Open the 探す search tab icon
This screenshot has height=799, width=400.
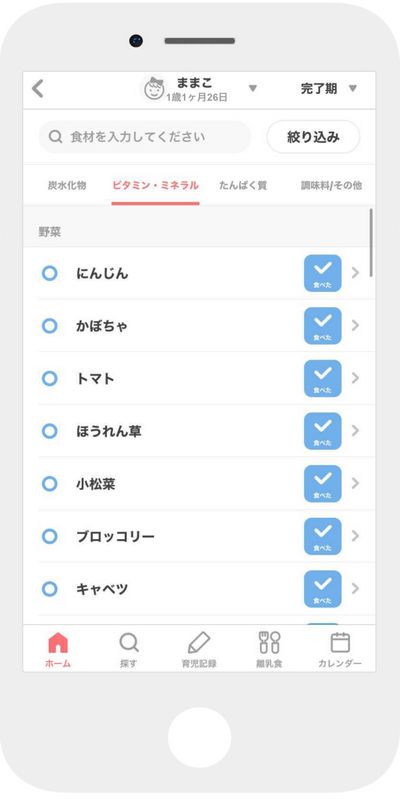(129, 643)
